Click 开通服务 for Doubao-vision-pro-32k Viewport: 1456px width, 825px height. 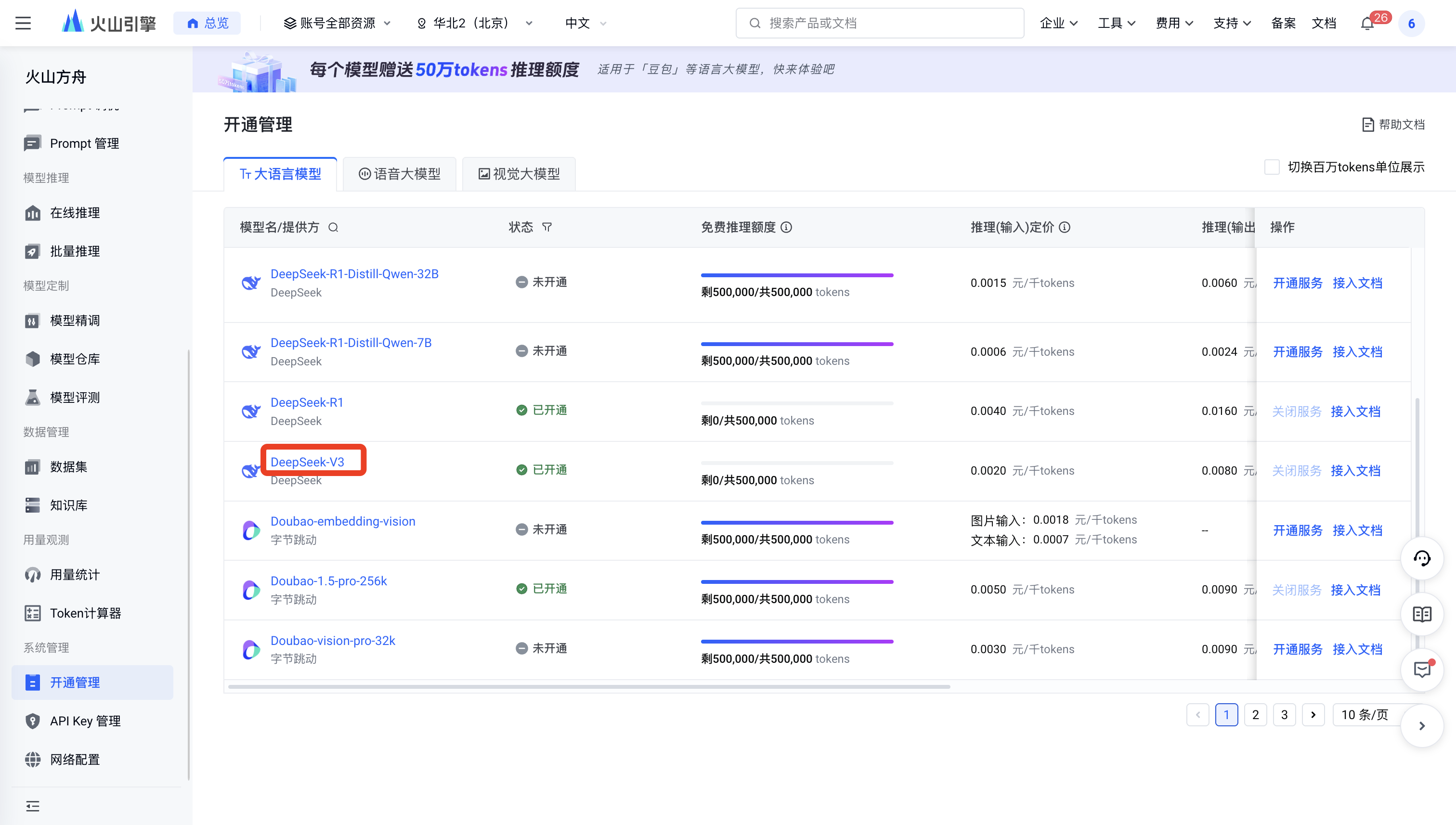[1297, 649]
